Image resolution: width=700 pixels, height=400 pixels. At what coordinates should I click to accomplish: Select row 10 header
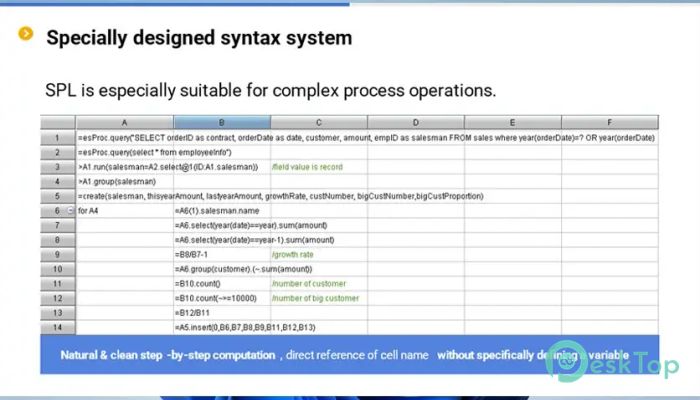click(x=58, y=269)
